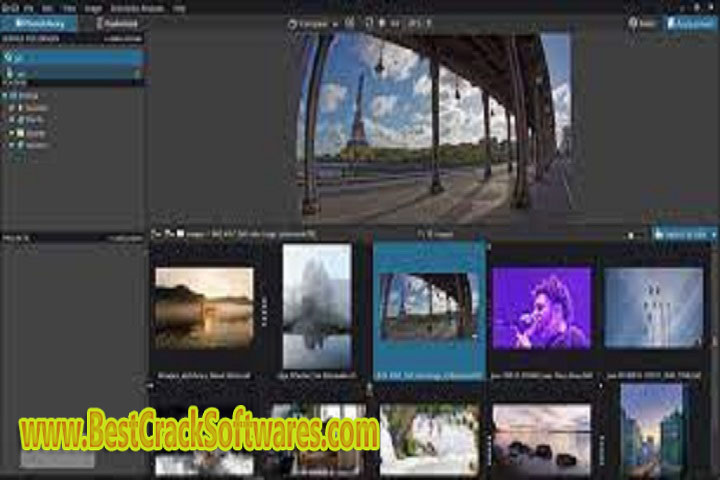
Task: Open the Compare dropdown arrow
Action: point(336,24)
